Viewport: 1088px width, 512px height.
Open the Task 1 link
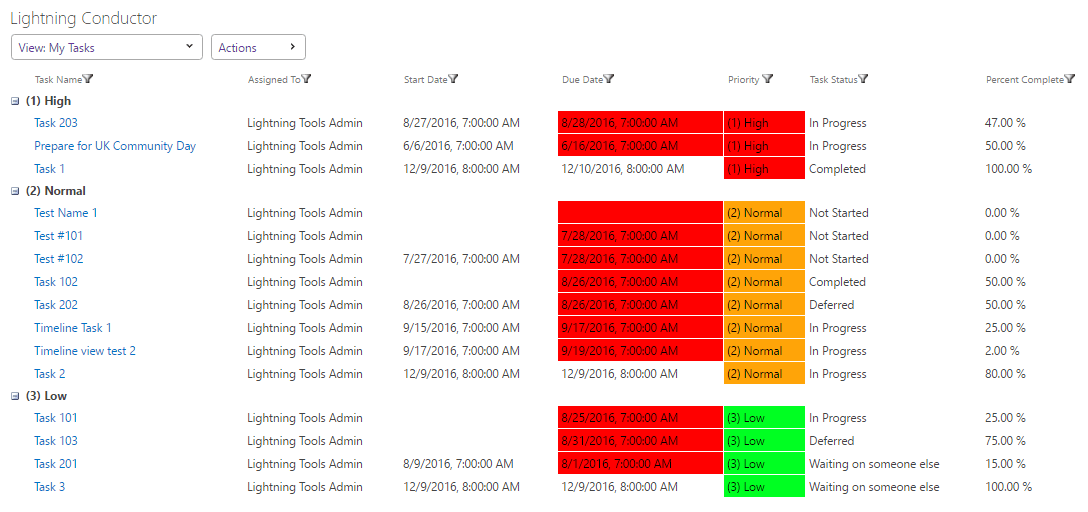pos(49,169)
